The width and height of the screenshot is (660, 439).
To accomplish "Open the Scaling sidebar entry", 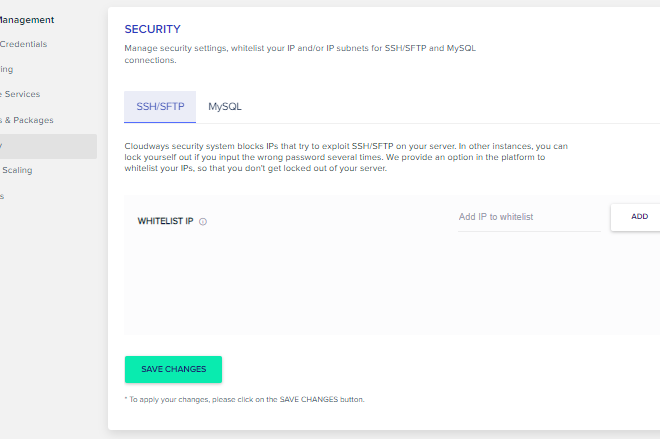I will [x=17, y=170].
